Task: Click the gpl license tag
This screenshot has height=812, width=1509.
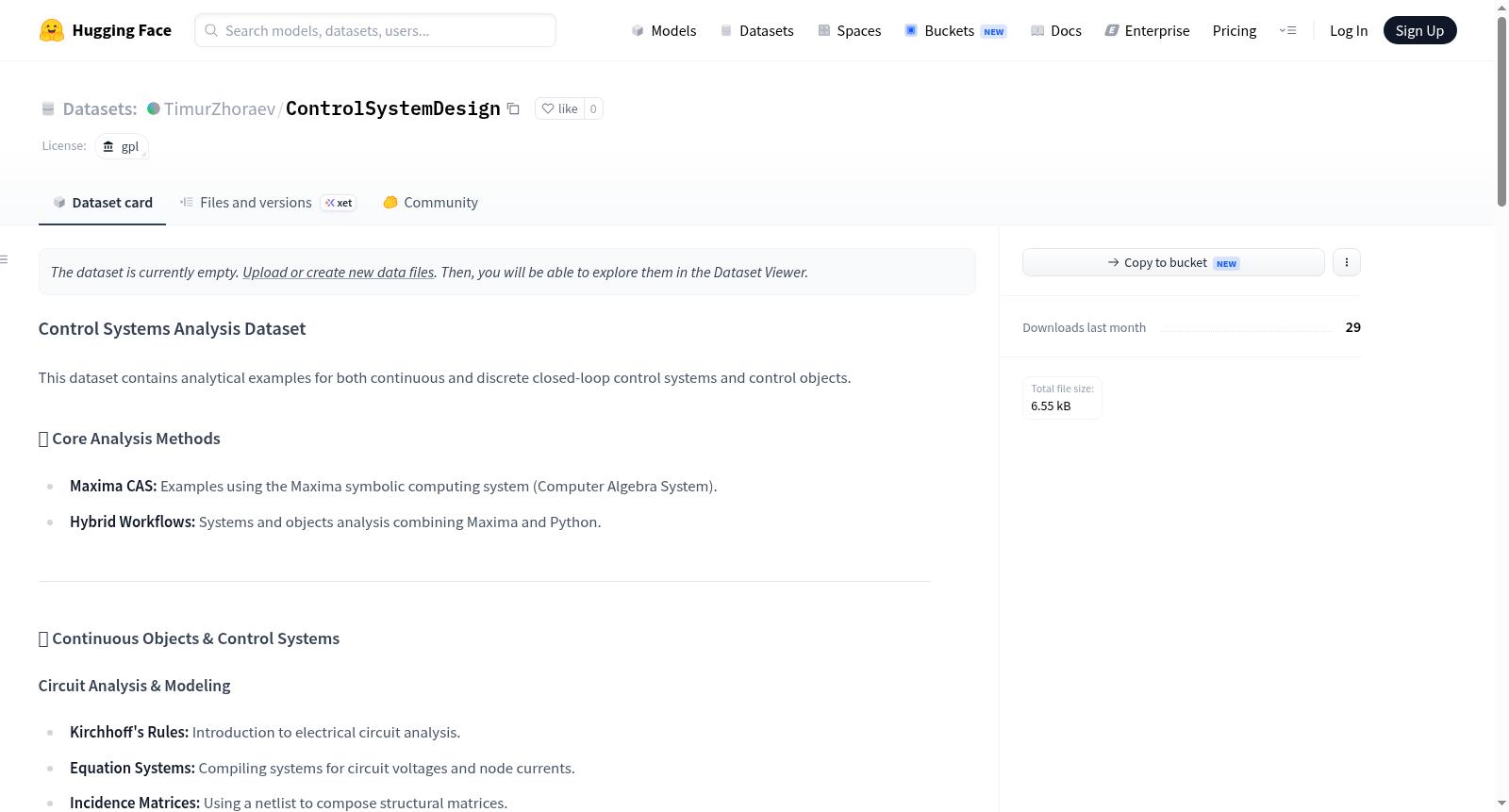Action: [122, 146]
